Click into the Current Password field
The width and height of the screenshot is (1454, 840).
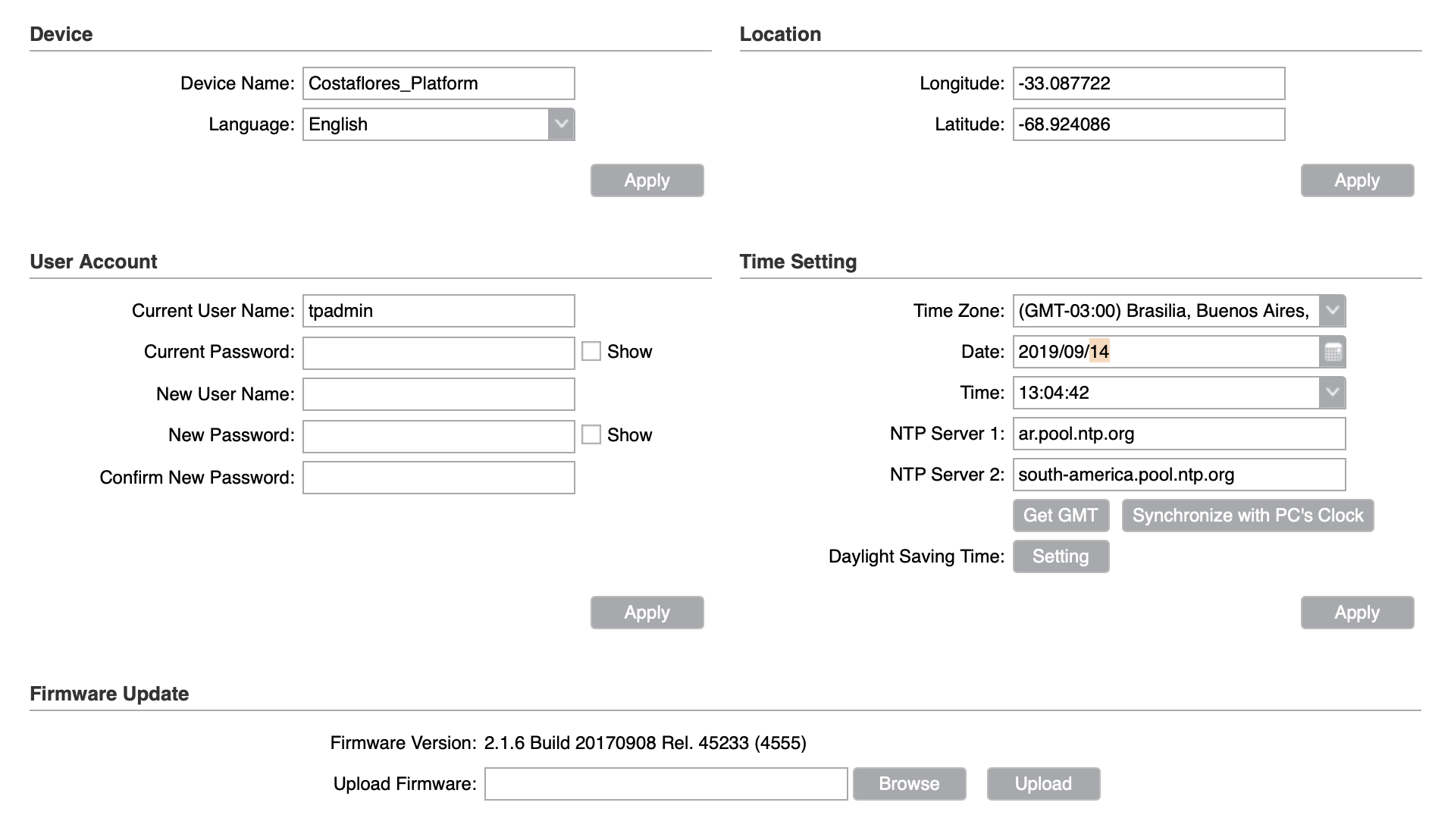(439, 353)
